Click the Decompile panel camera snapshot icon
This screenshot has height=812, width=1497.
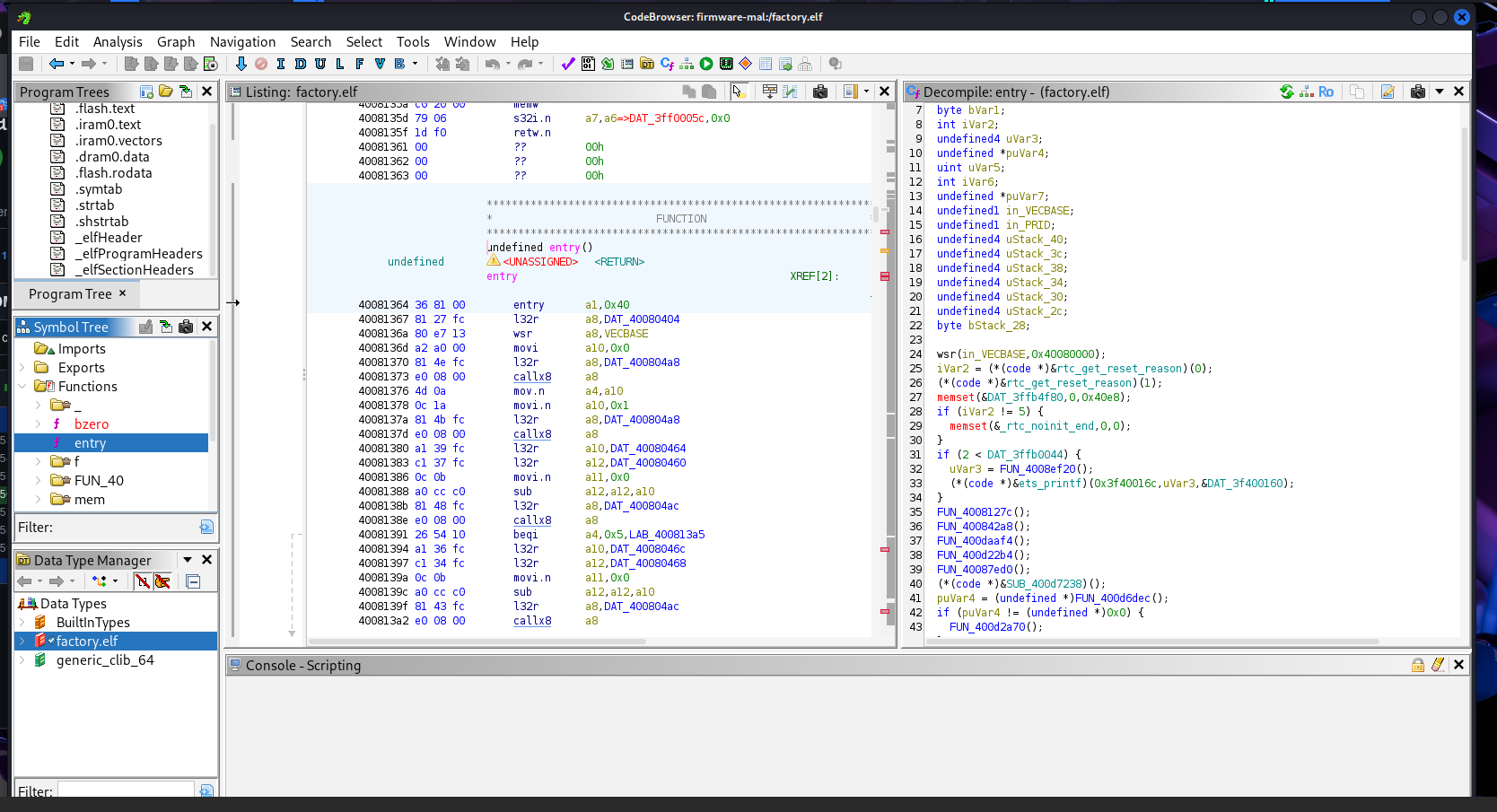pyautogui.click(x=1418, y=92)
